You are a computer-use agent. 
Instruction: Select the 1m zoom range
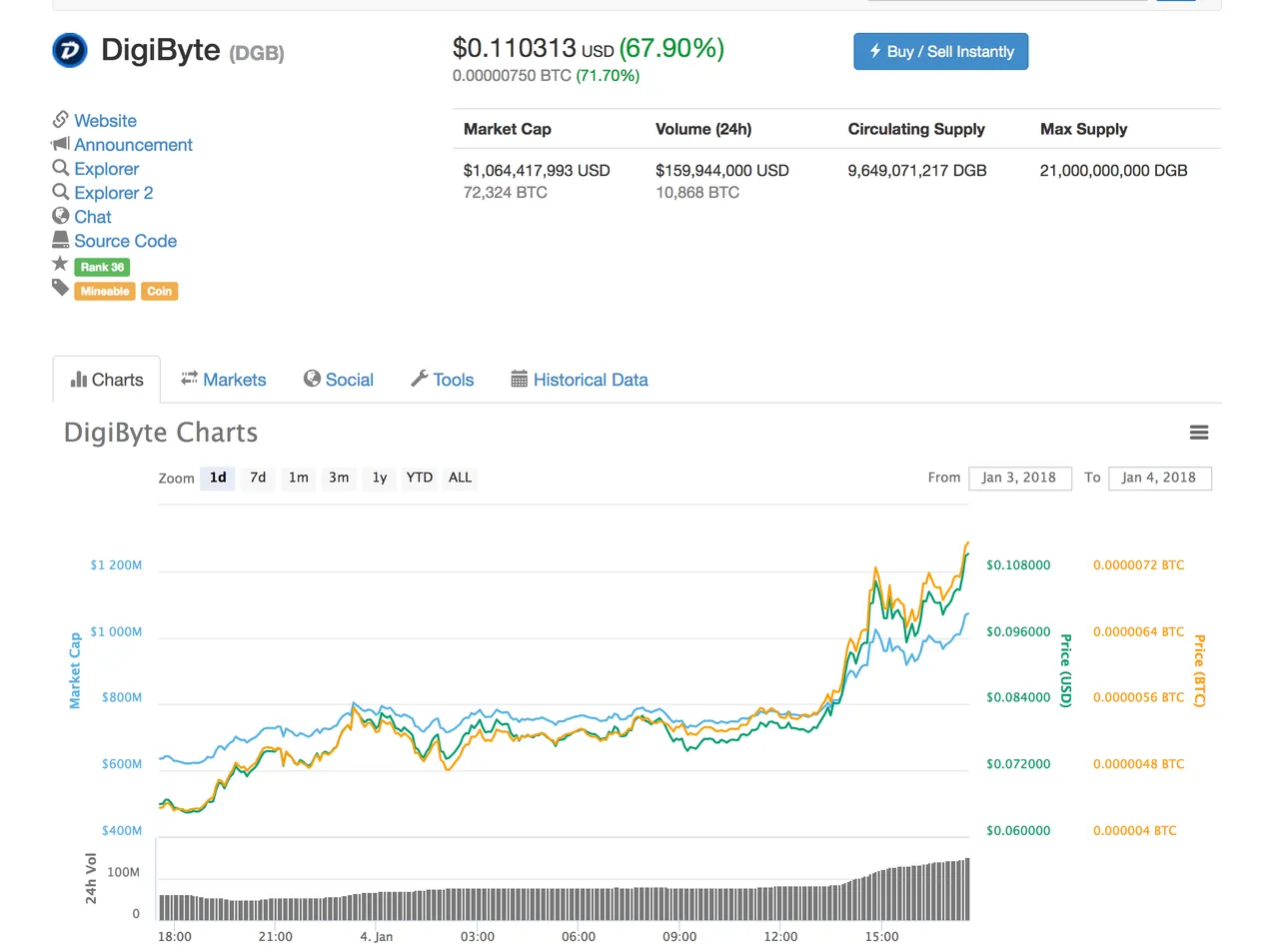299,477
